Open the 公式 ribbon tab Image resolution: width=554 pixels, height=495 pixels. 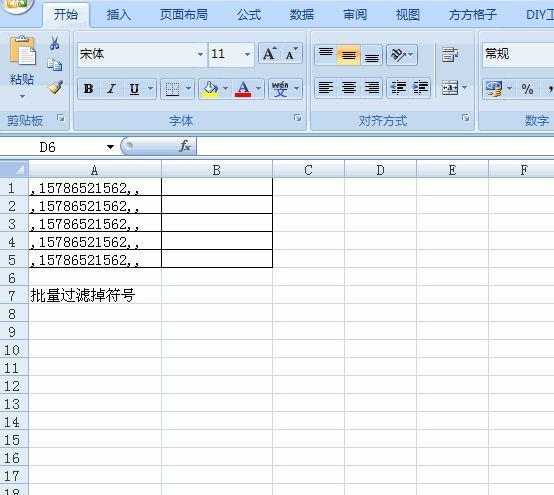tap(249, 15)
